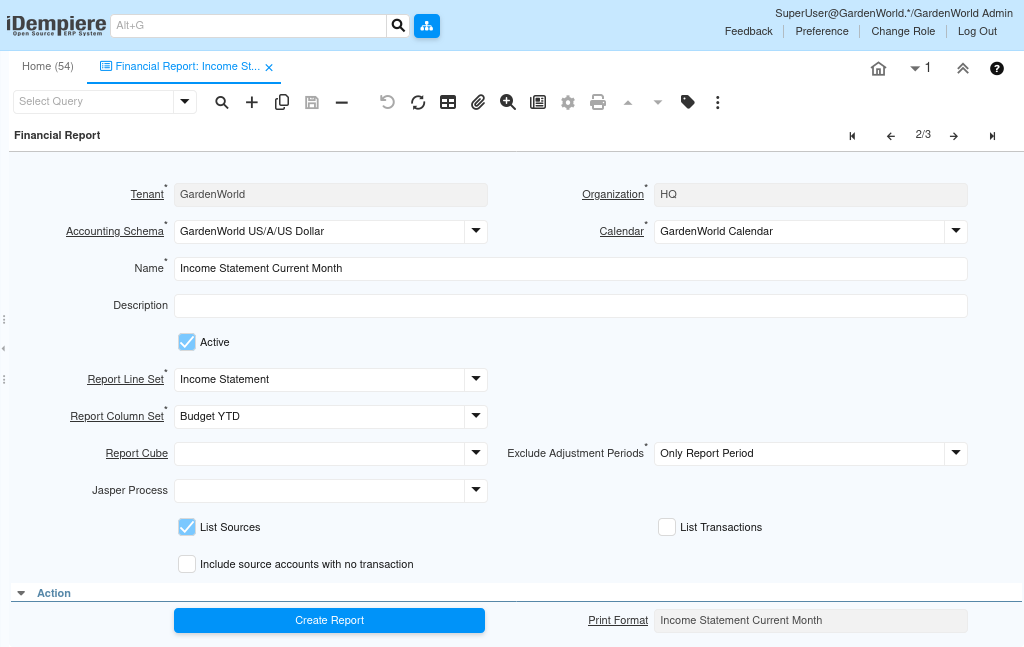The width and height of the screenshot is (1024, 647).
Task: Click the Tenant label link
Action: coord(147,195)
